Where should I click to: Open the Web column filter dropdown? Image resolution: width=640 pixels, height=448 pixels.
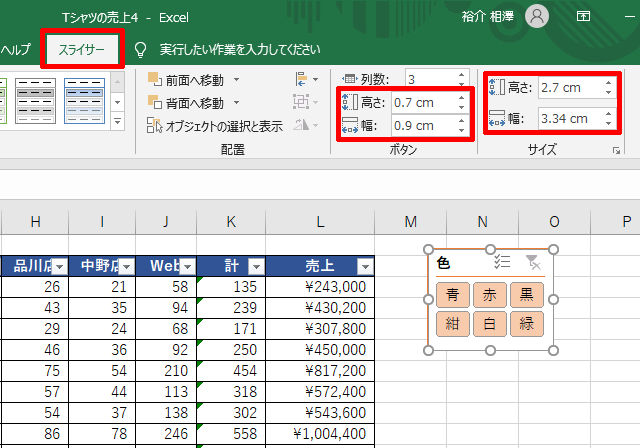[x=187, y=267]
